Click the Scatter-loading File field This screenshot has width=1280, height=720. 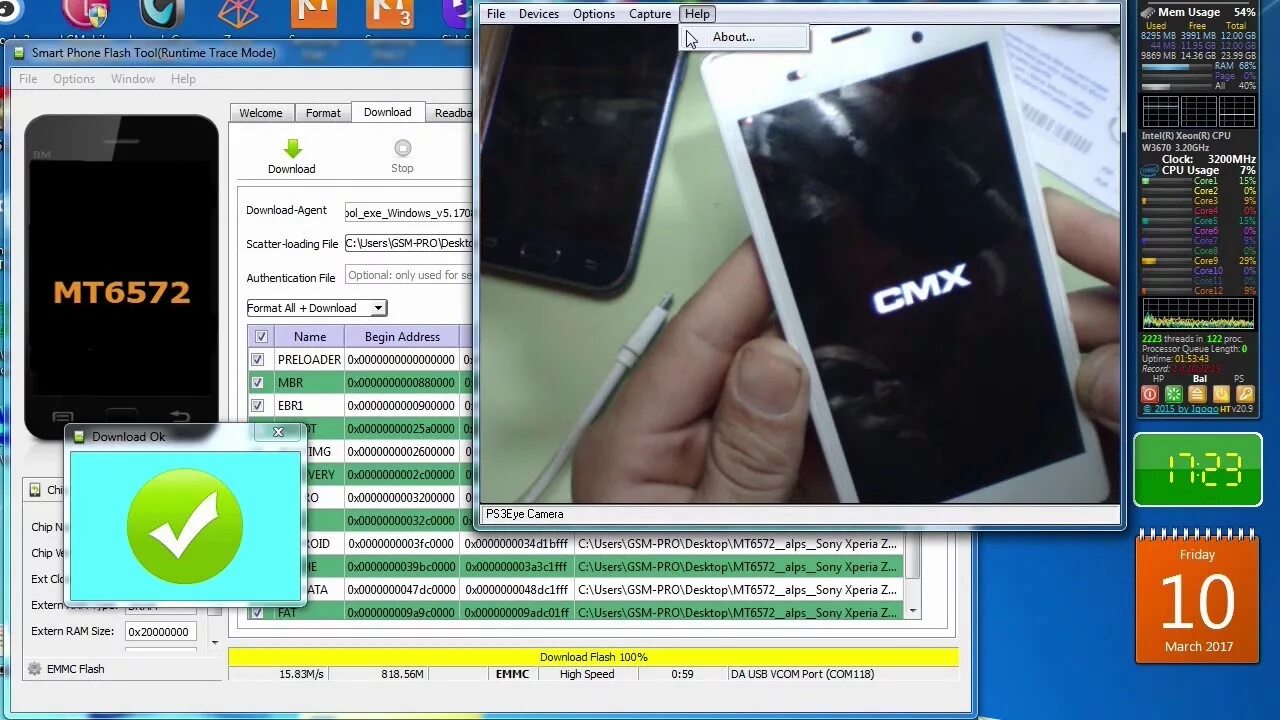[x=409, y=243]
